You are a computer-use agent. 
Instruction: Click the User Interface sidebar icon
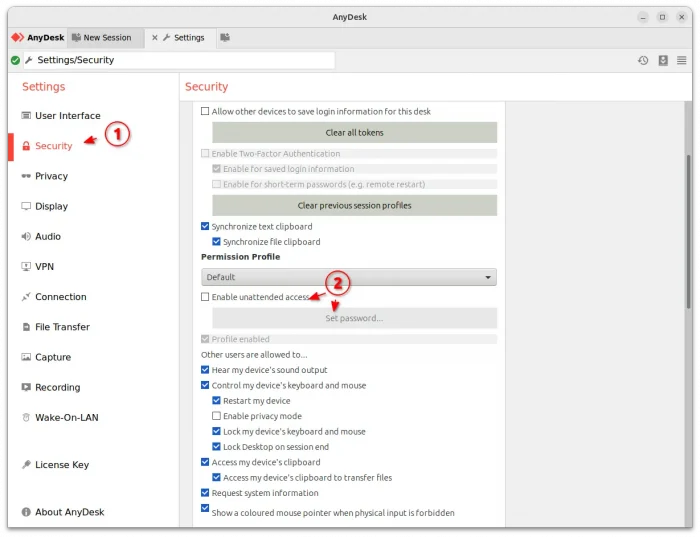pos(26,116)
